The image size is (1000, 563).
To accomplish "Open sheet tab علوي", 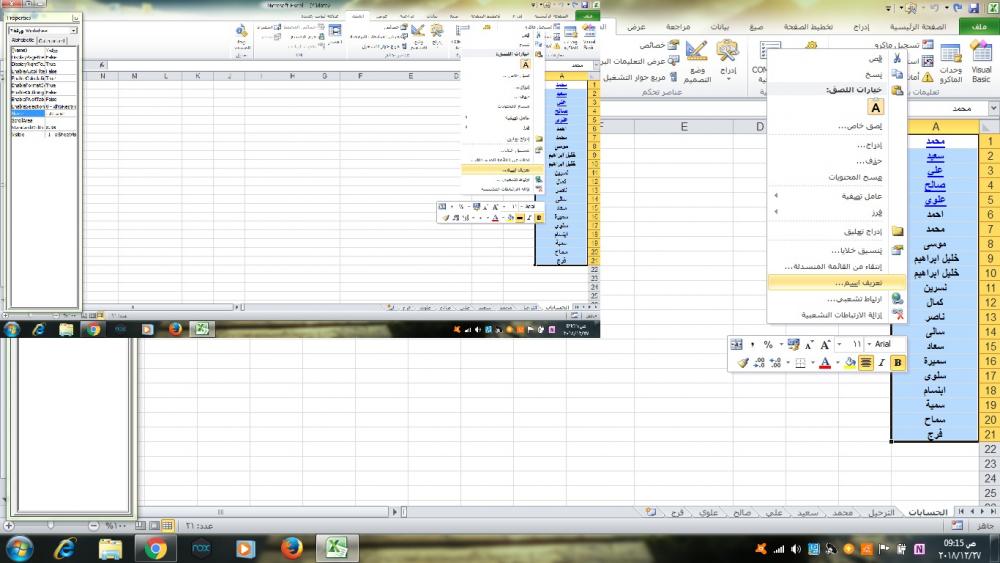I will click(708, 512).
